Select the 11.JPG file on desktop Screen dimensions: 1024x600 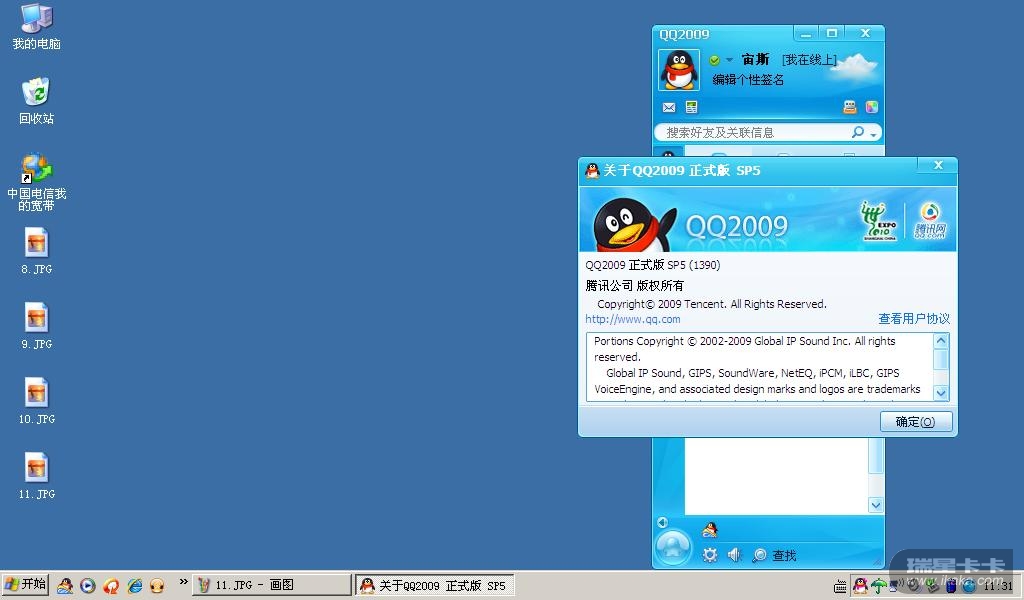(37, 477)
